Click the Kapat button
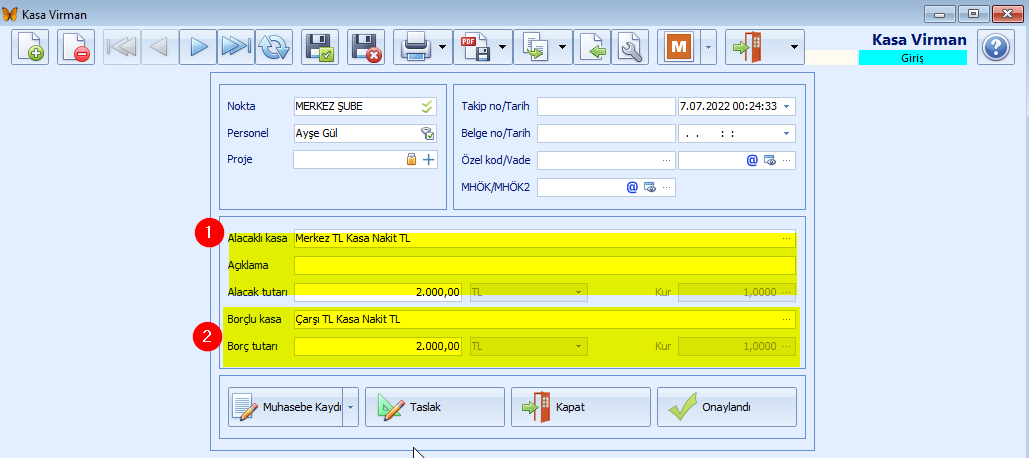 pos(580,407)
